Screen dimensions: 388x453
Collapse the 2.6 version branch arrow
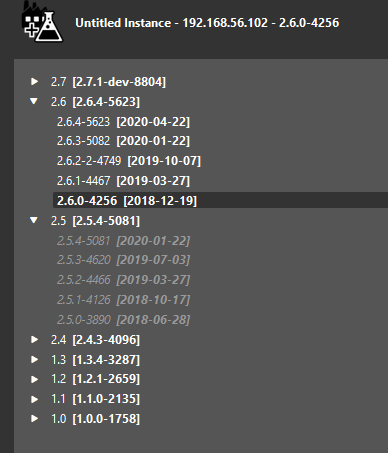pos(34,101)
